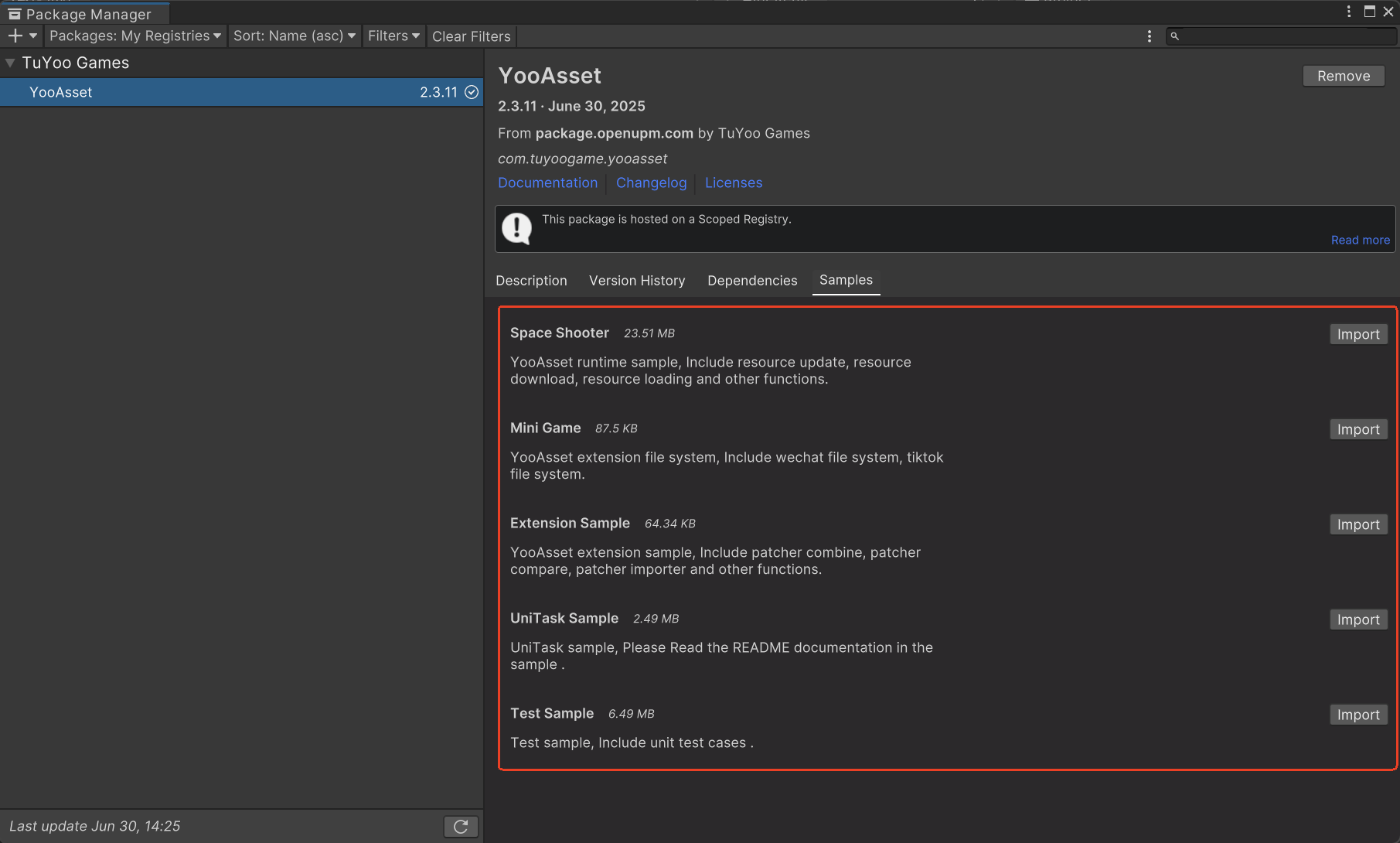Click the add package plus icon
Image resolution: width=1400 pixels, height=843 pixels.
coord(15,36)
